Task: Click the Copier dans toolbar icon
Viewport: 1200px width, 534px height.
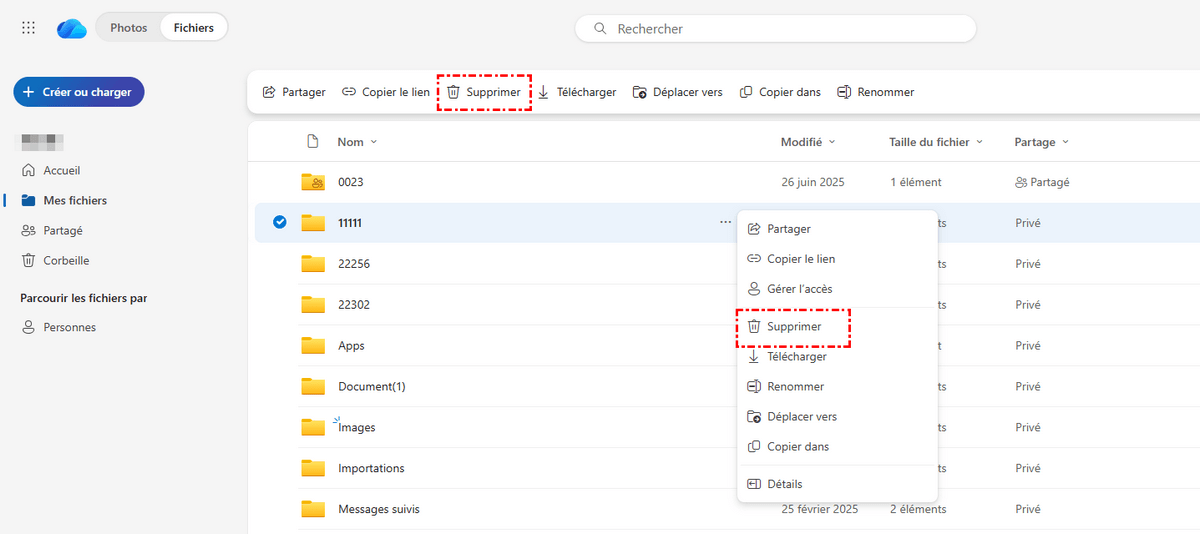Action: tap(746, 92)
